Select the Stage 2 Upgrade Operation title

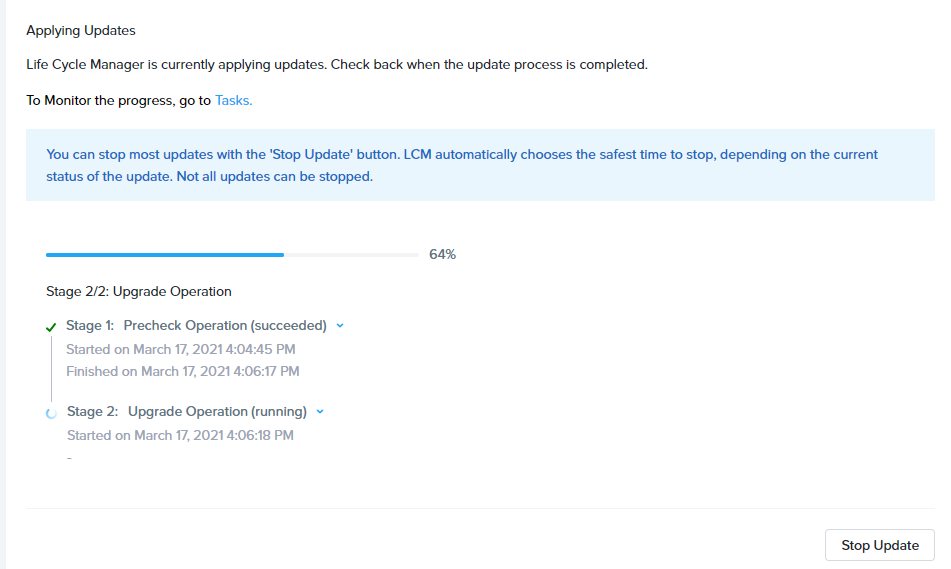pos(187,411)
